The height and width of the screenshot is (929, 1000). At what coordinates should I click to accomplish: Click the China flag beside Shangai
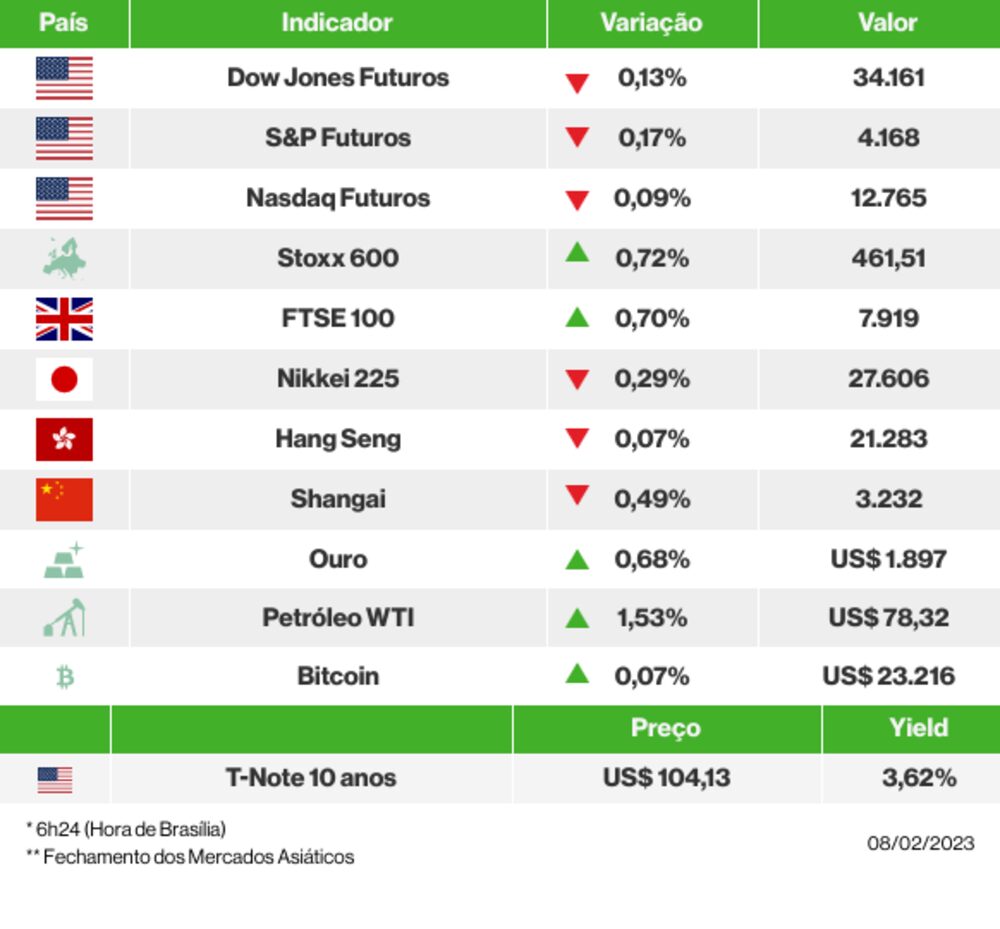[x=64, y=499]
